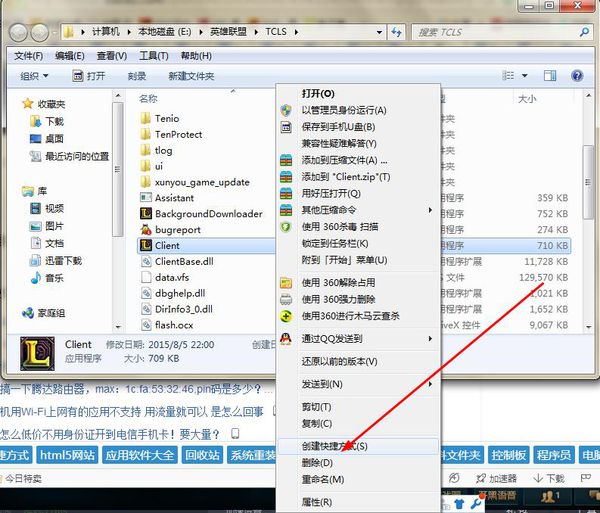
Task: Choose 以管理员身份运行(A)
Action: coord(358,110)
